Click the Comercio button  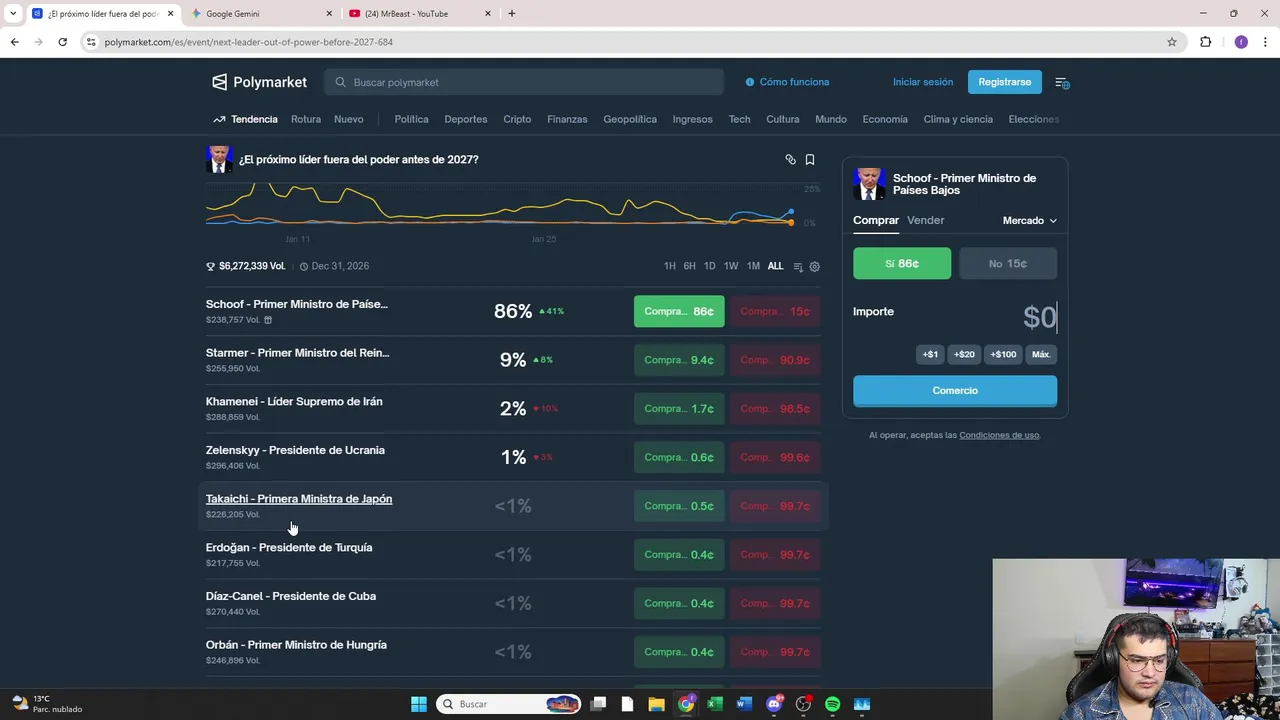click(x=955, y=391)
